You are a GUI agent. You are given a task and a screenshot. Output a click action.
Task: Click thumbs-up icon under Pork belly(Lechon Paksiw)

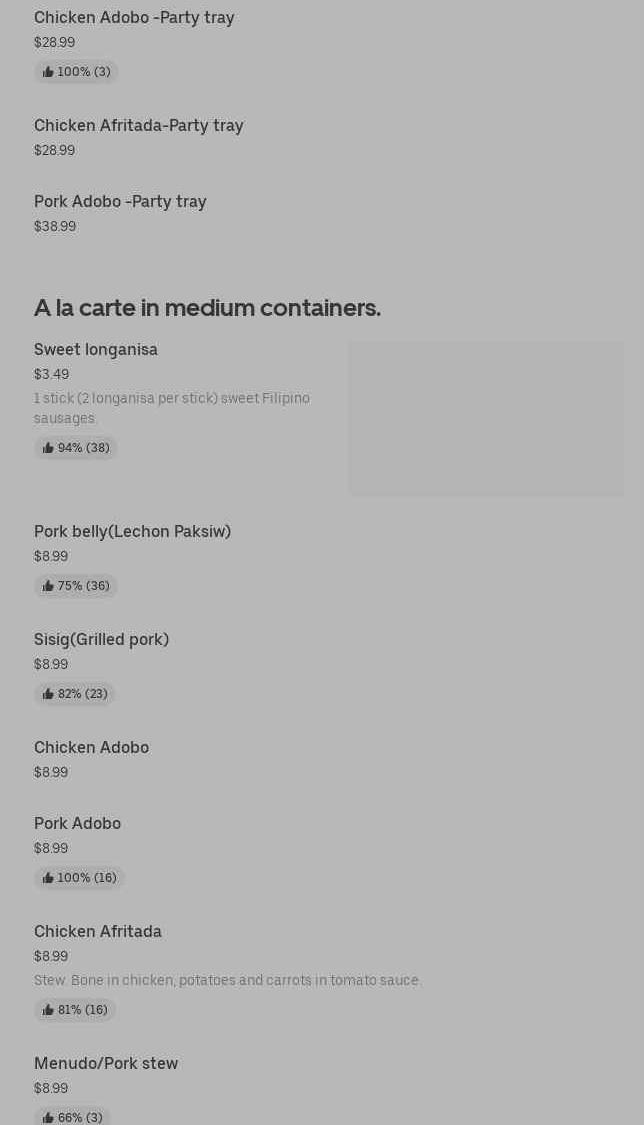[x=48, y=586]
